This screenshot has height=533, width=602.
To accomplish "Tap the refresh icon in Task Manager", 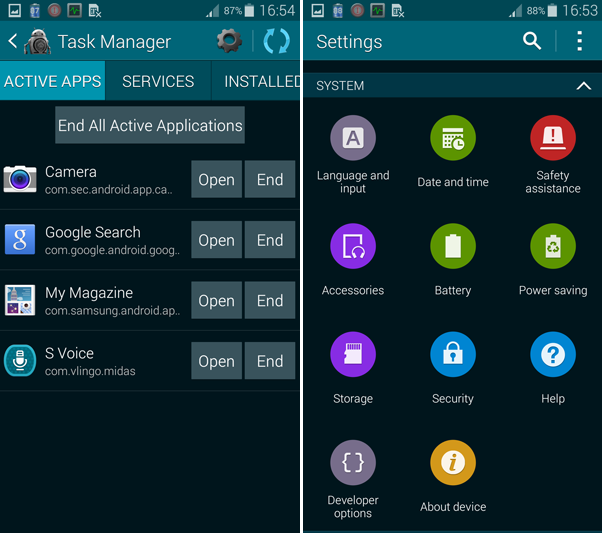I will click(276, 41).
